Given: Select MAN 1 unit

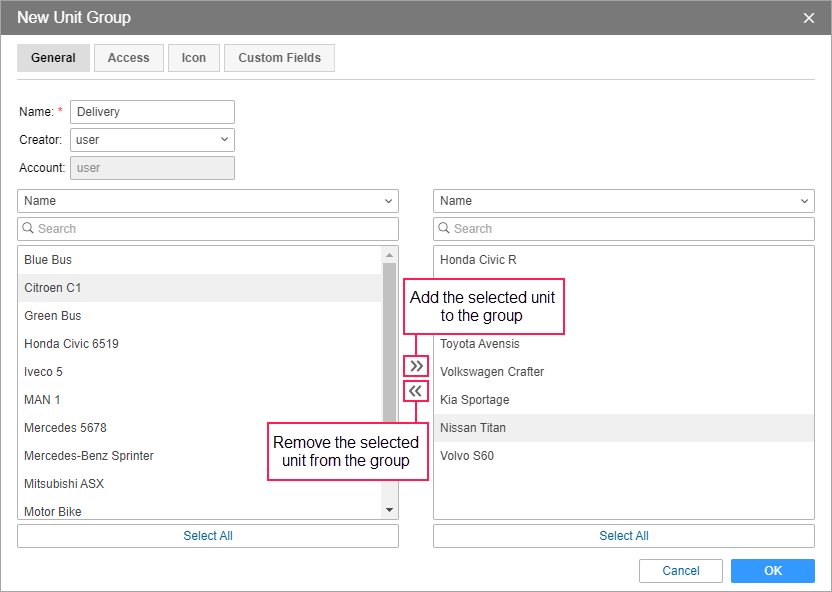Looking at the screenshot, I should click(200, 400).
